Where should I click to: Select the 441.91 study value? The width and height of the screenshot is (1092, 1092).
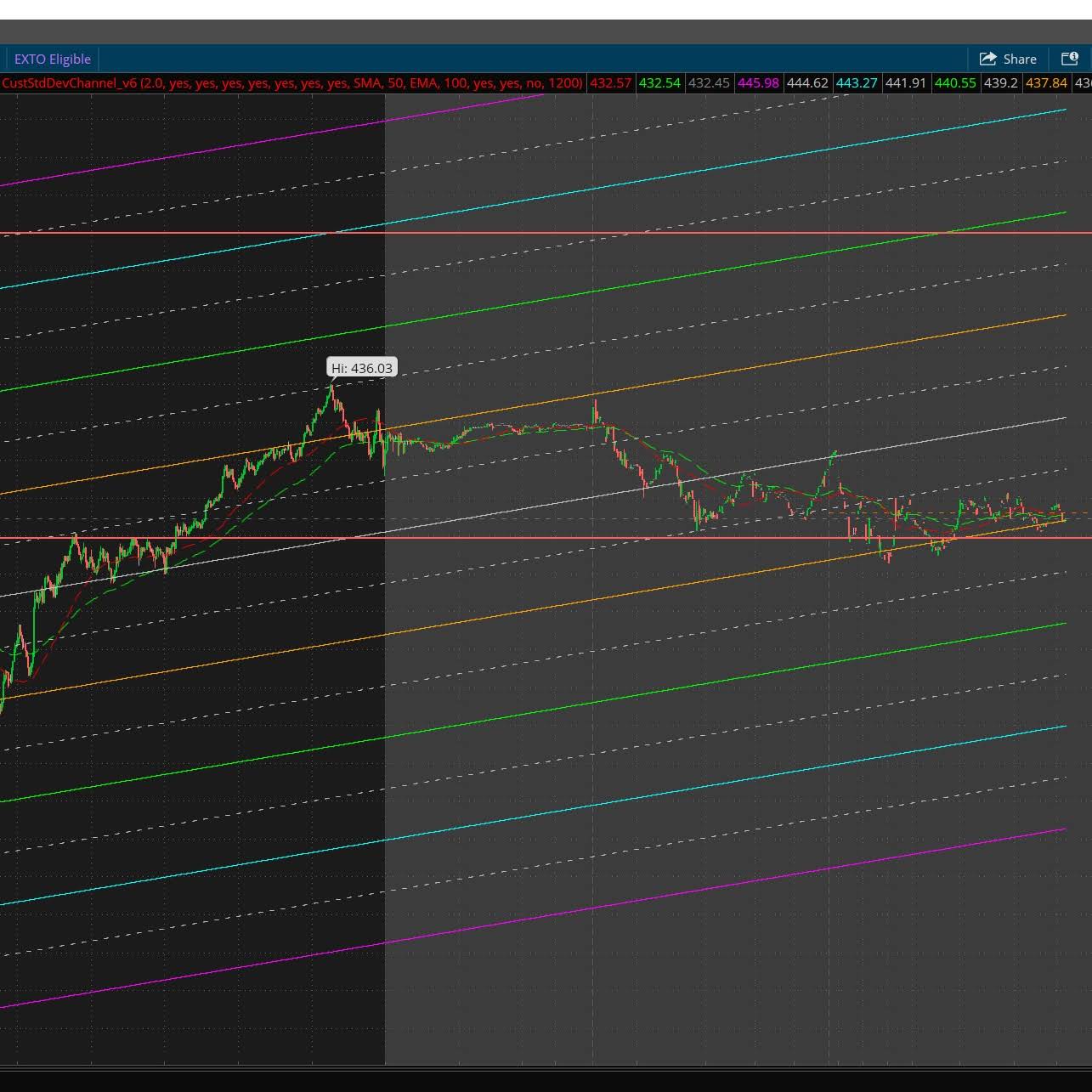[x=906, y=83]
